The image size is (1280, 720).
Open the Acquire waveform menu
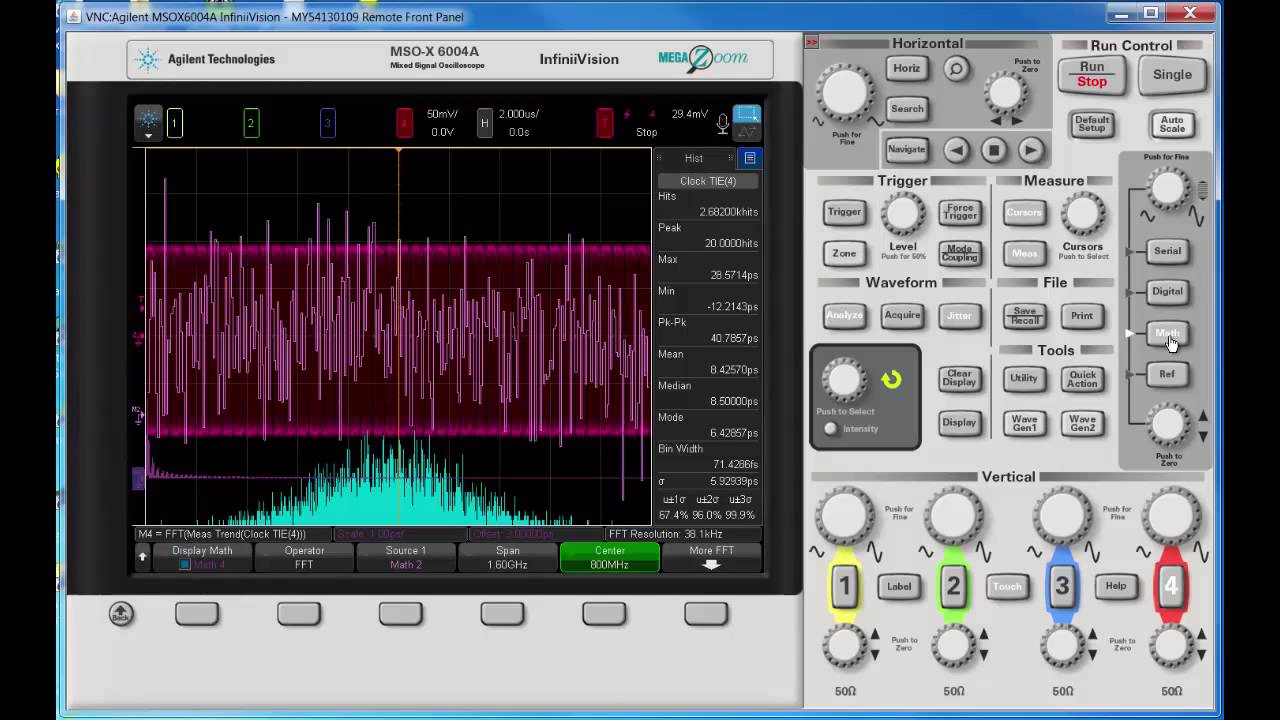[902, 315]
